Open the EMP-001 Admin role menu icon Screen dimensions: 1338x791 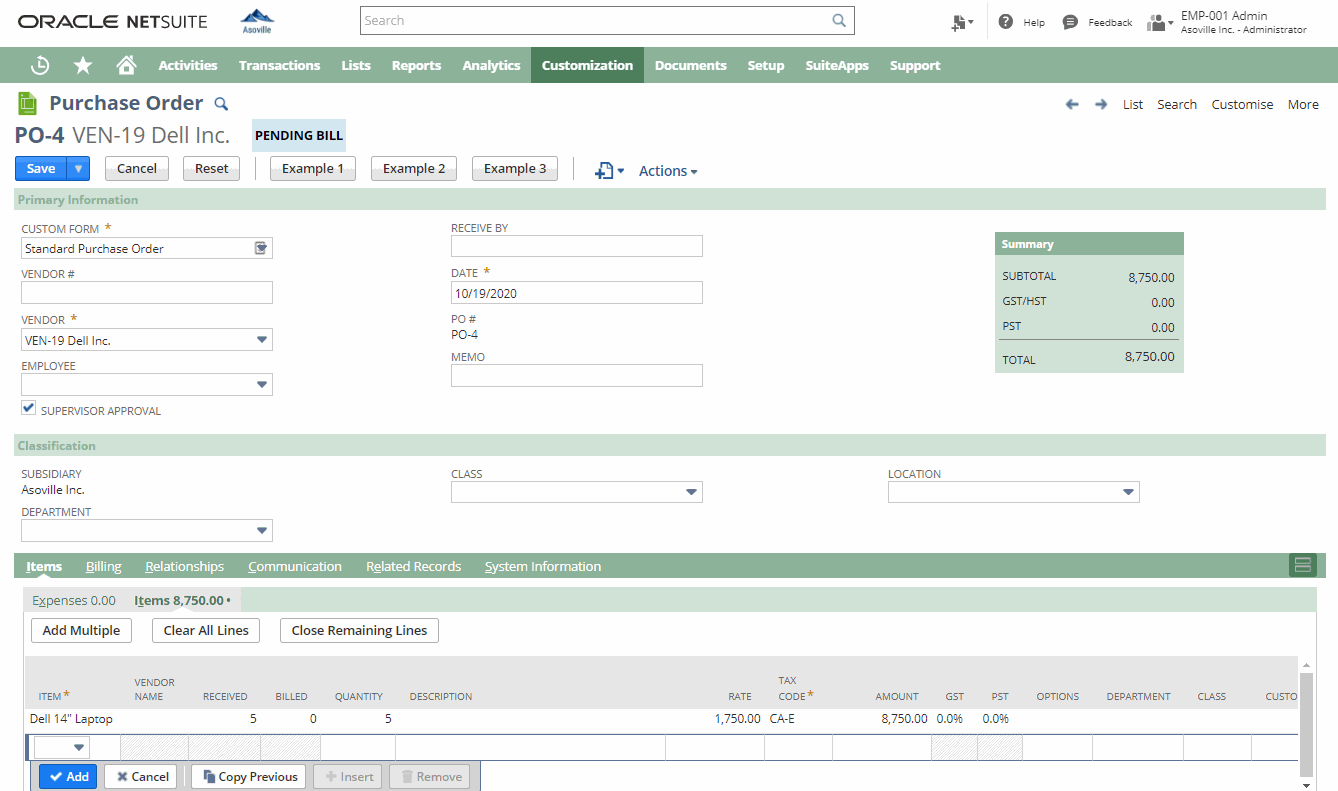[x=1160, y=22]
